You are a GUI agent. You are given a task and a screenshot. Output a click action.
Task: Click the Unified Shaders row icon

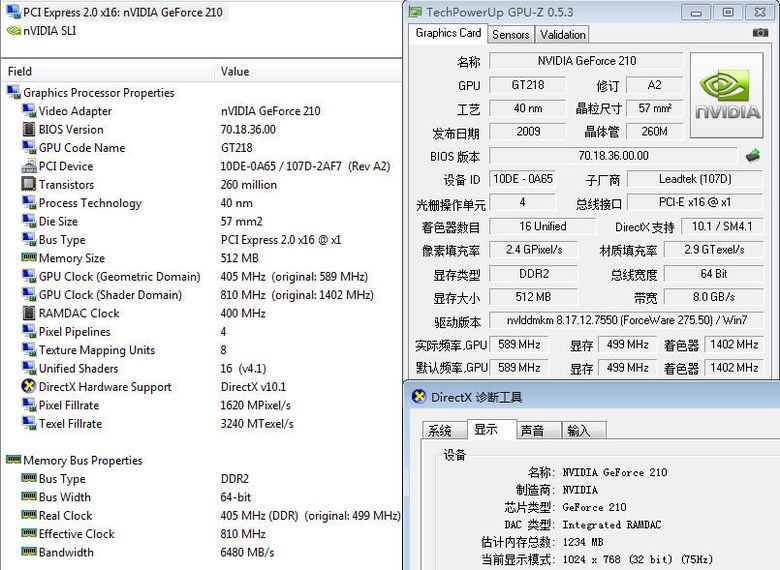pyautogui.click(x=29, y=368)
